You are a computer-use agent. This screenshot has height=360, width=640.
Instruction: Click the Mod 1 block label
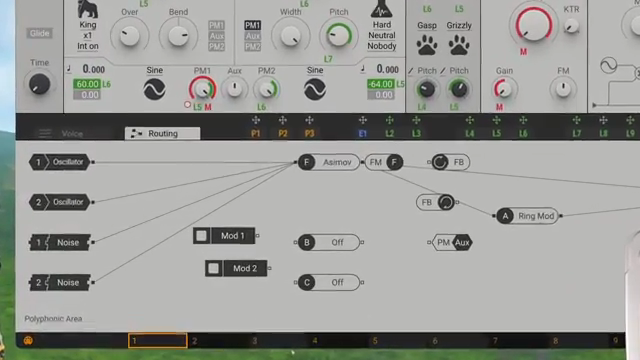click(233, 236)
